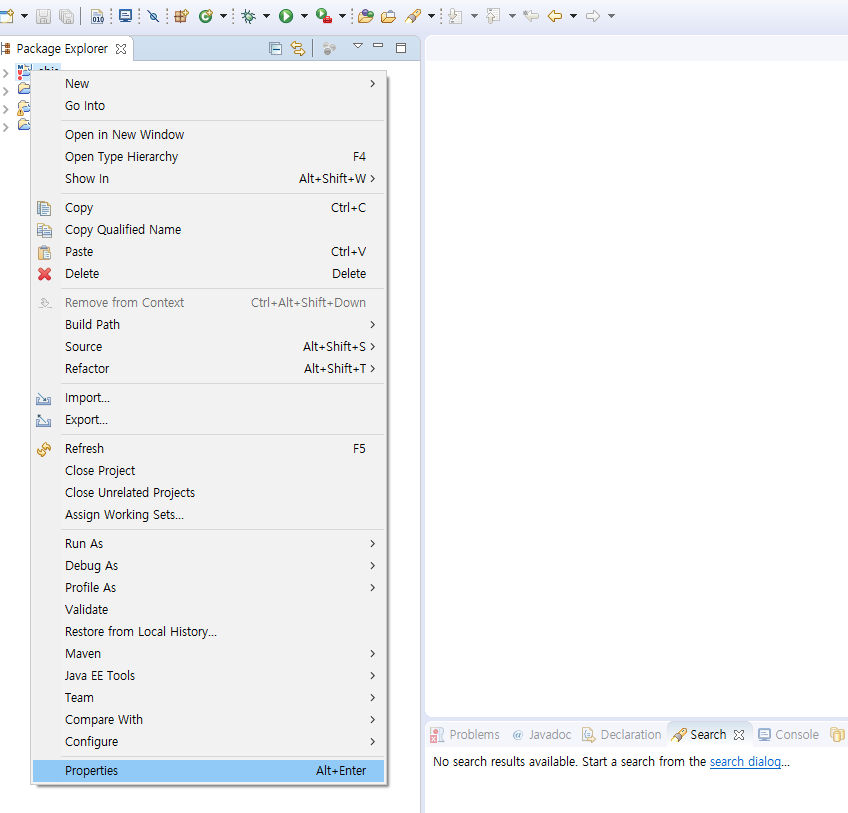Viewport: 848px width, 813px height.
Task: Maximize the Package Explorer view
Action: point(401,48)
